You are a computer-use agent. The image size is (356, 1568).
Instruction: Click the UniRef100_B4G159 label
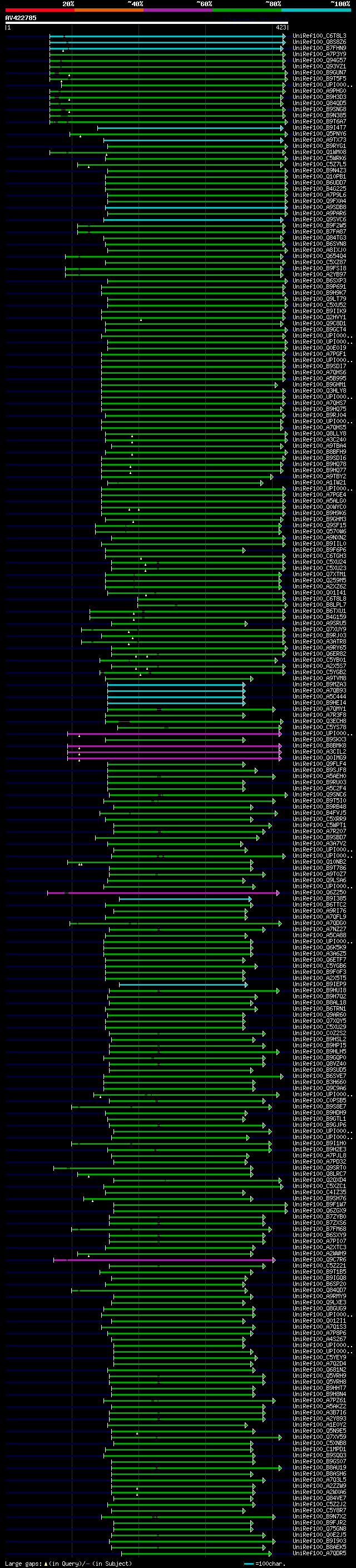coord(319,617)
